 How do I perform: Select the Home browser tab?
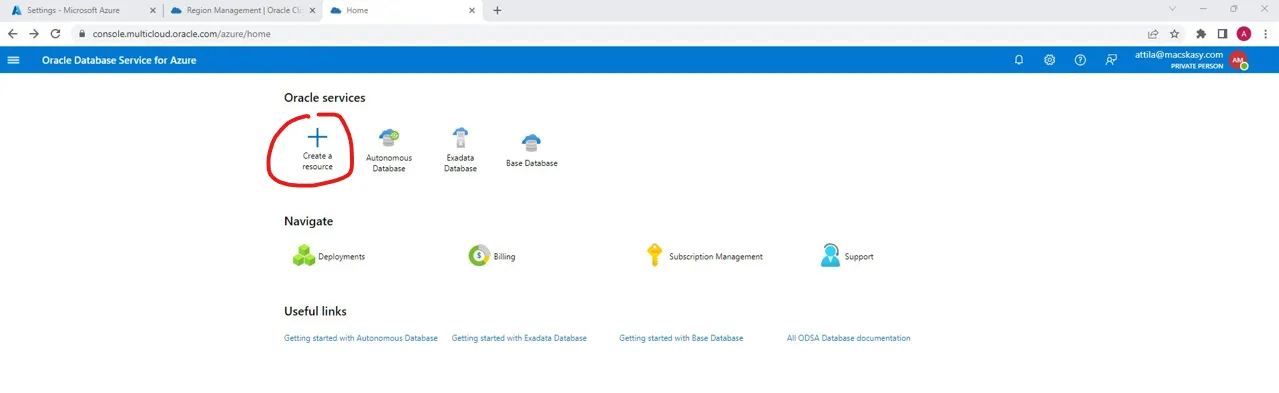(x=403, y=10)
